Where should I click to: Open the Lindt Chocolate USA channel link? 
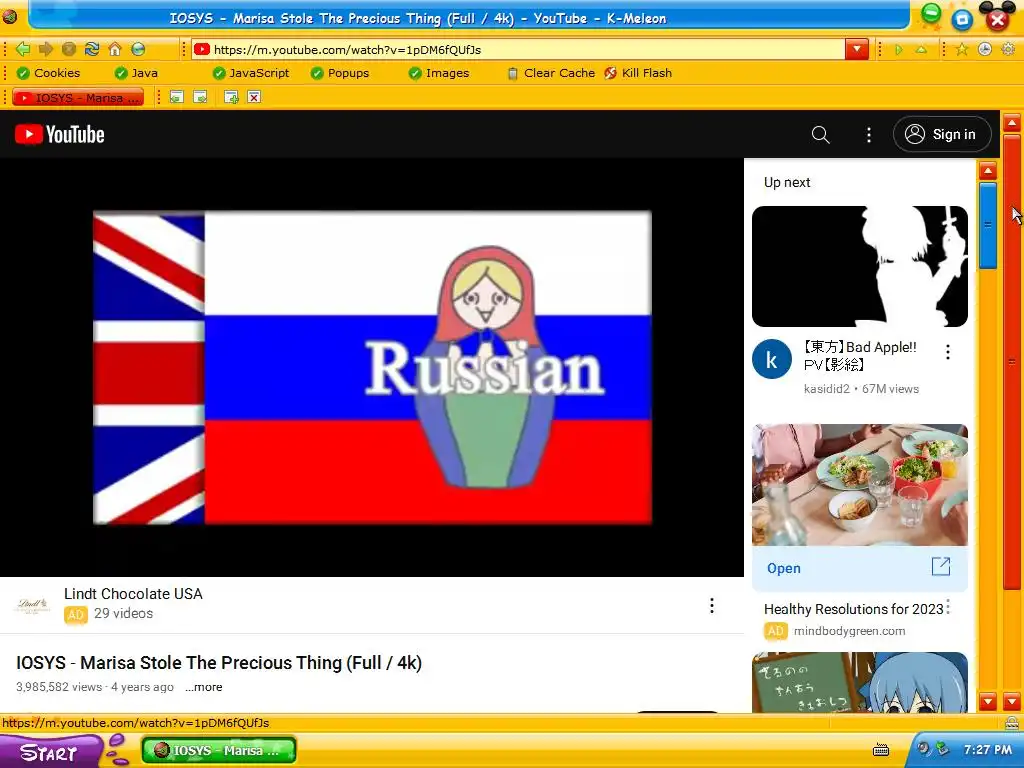pyautogui.click(x=133, y=594)
